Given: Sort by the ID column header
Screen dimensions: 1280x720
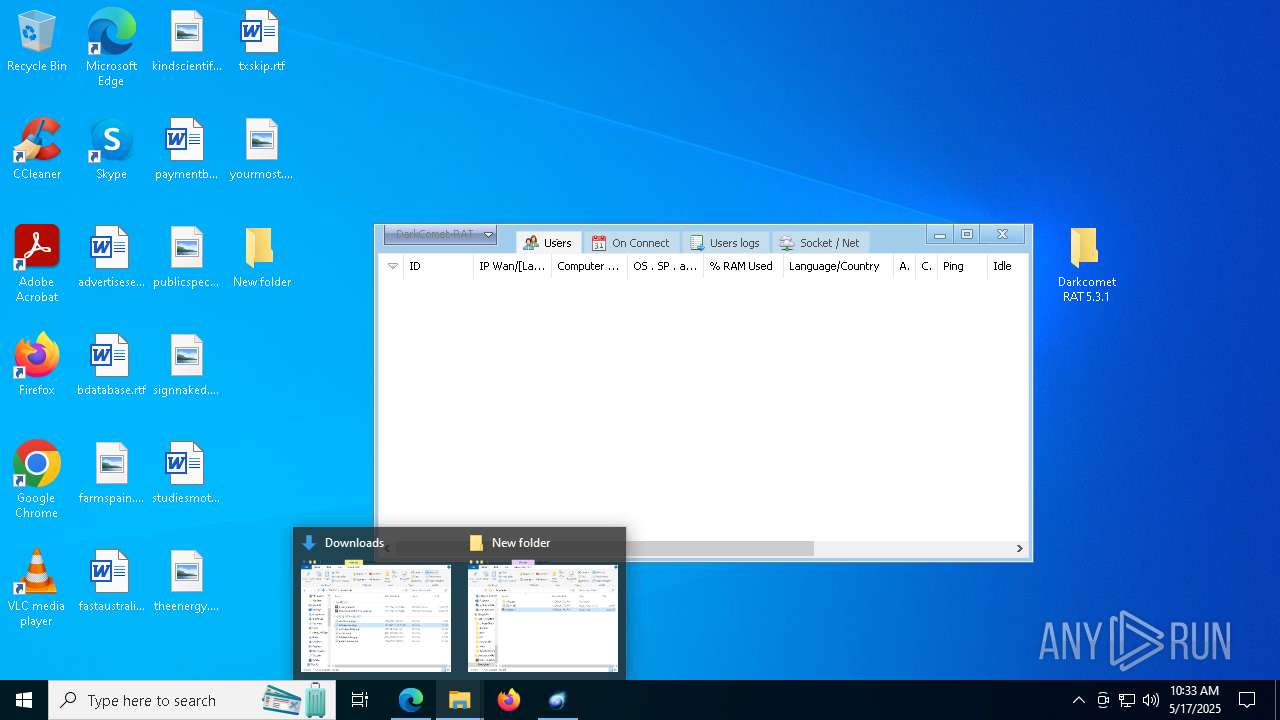Looking at the screenshot, I should tap(438, 266).
